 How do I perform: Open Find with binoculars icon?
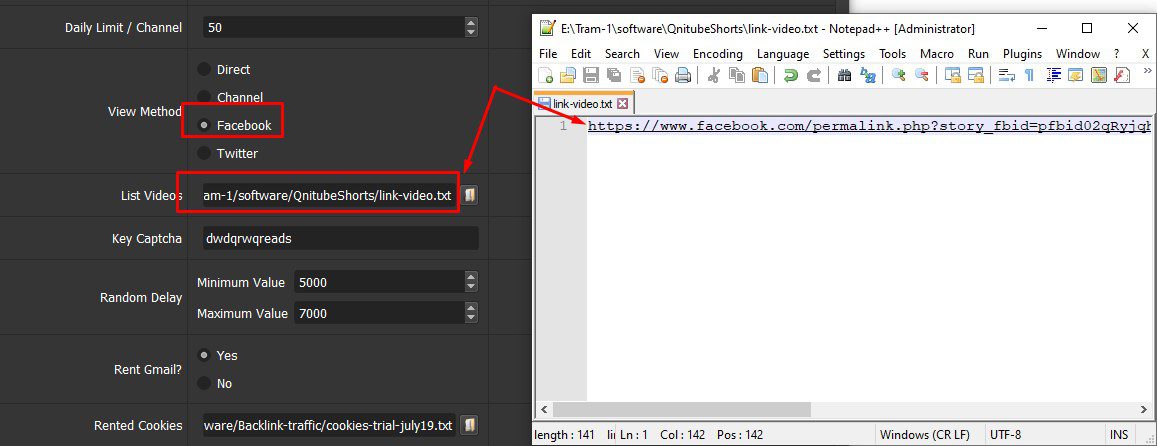(x=845, y=75)
